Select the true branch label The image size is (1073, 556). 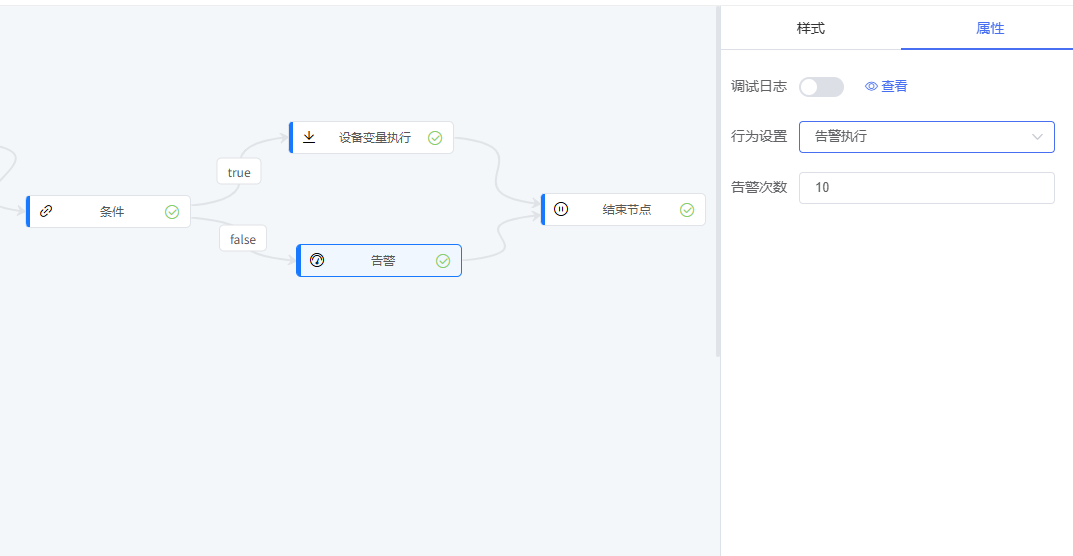pyautogui.click(x=239, y=172)
